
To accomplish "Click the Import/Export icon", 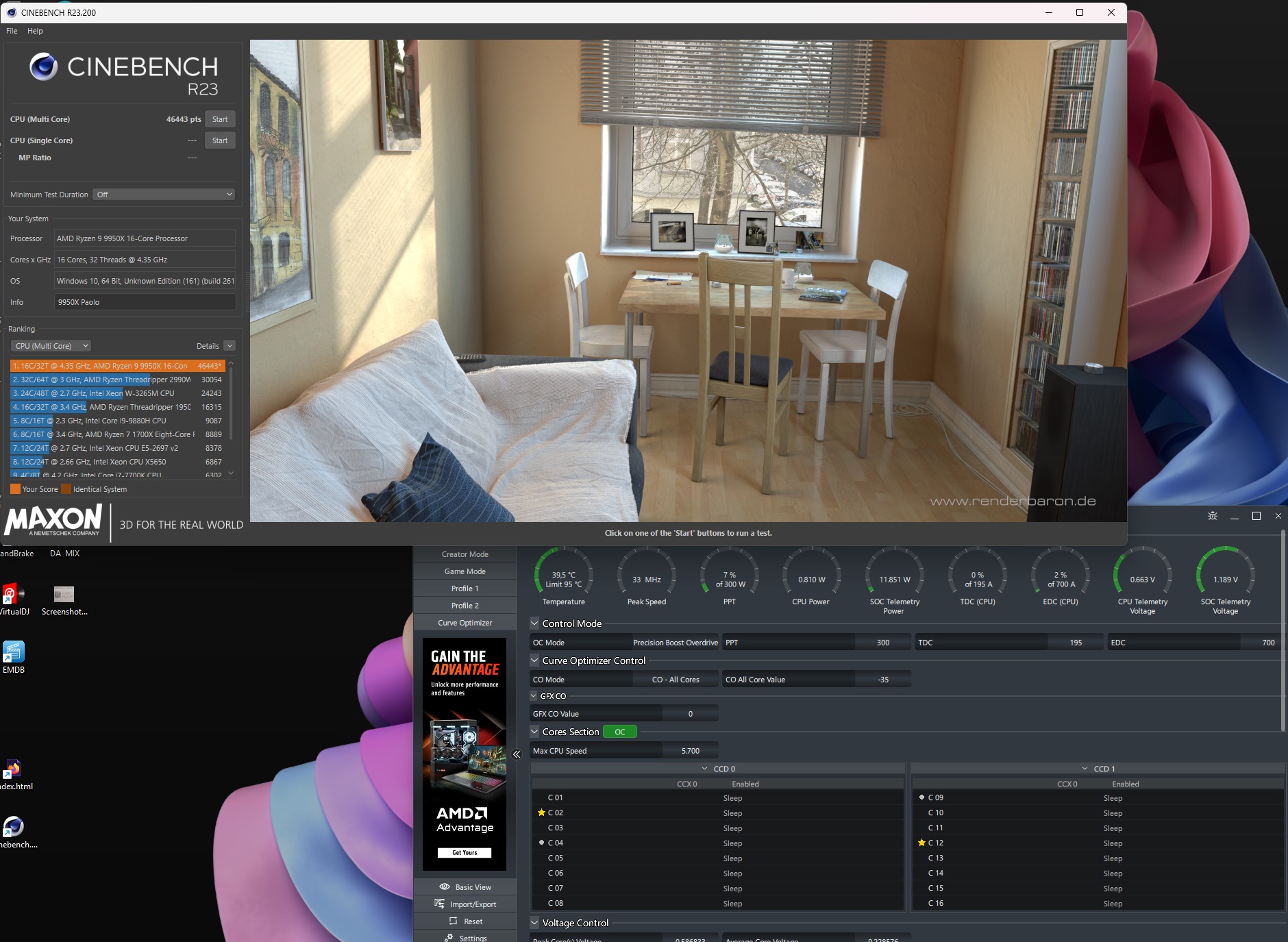I will (x=439, y=904).
